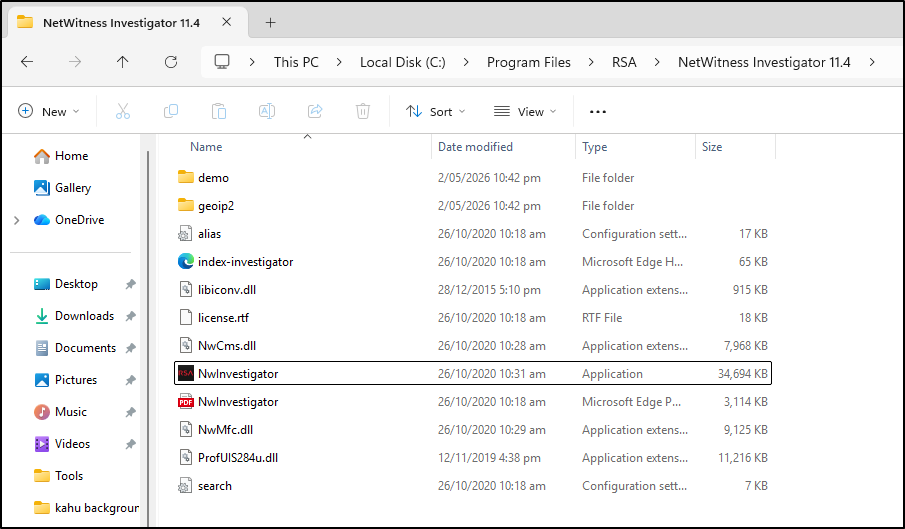
Task: Close the NetWitness Investigator 11.4 tab
Action: point(227,22)
